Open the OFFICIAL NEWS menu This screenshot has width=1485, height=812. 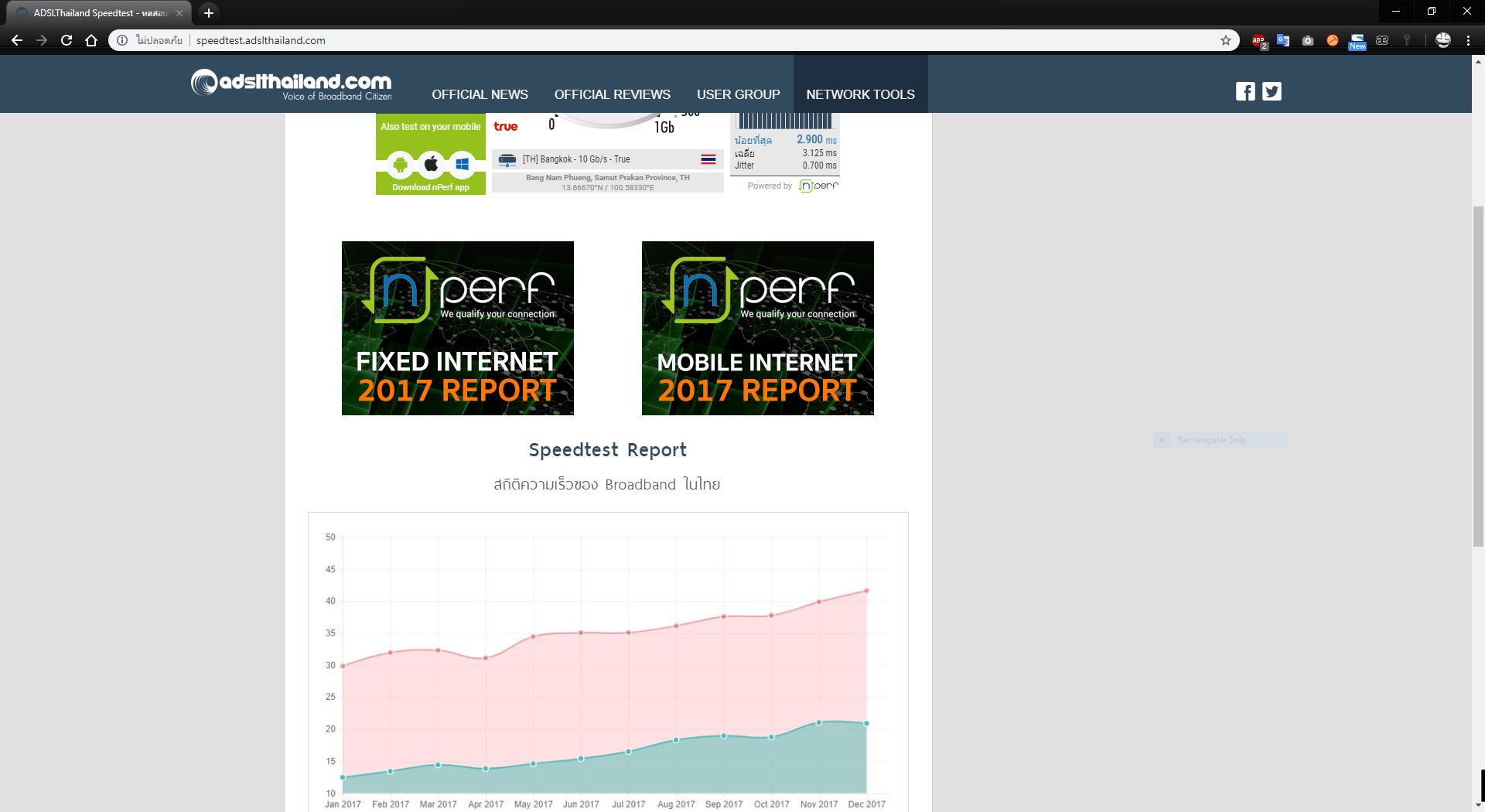[x=480, y=94]
